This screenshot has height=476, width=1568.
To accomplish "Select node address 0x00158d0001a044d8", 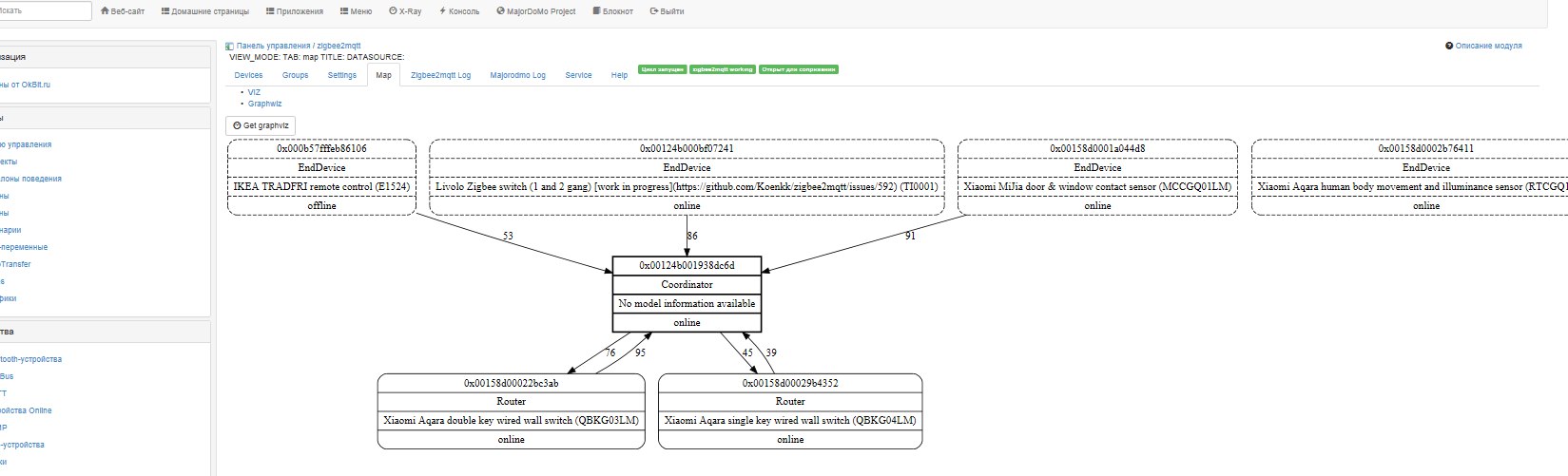I will click(x=1097, y=148).
